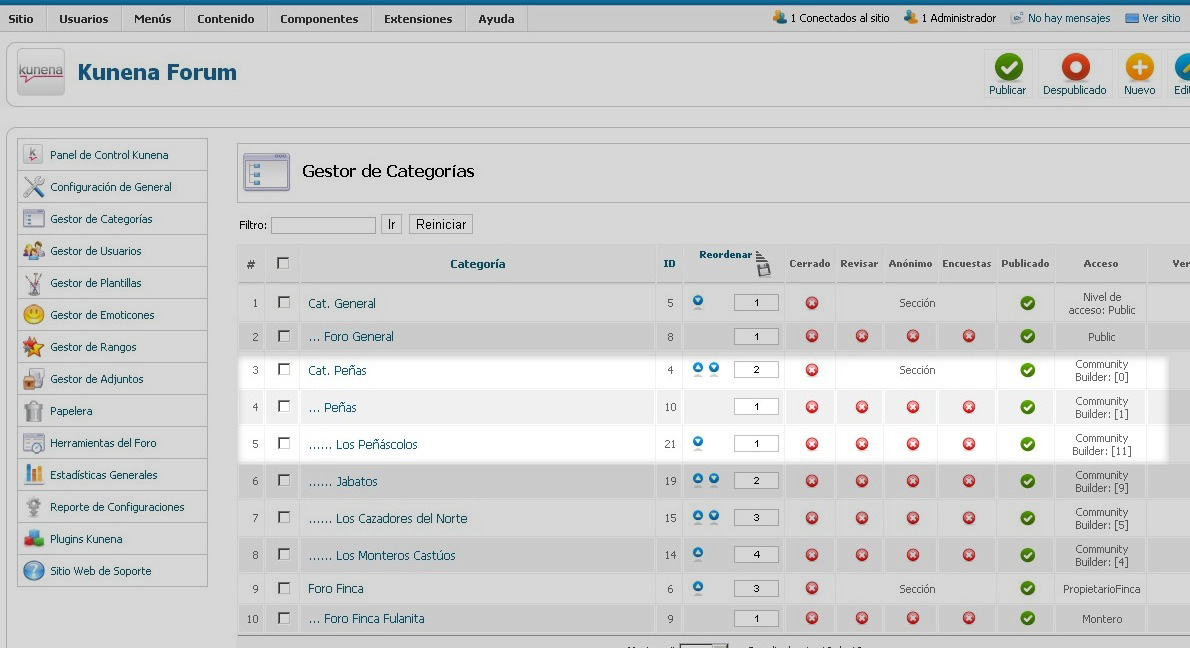Open the Sitio menu
This screenshot has width=1190, height=648.
(20, 19)
